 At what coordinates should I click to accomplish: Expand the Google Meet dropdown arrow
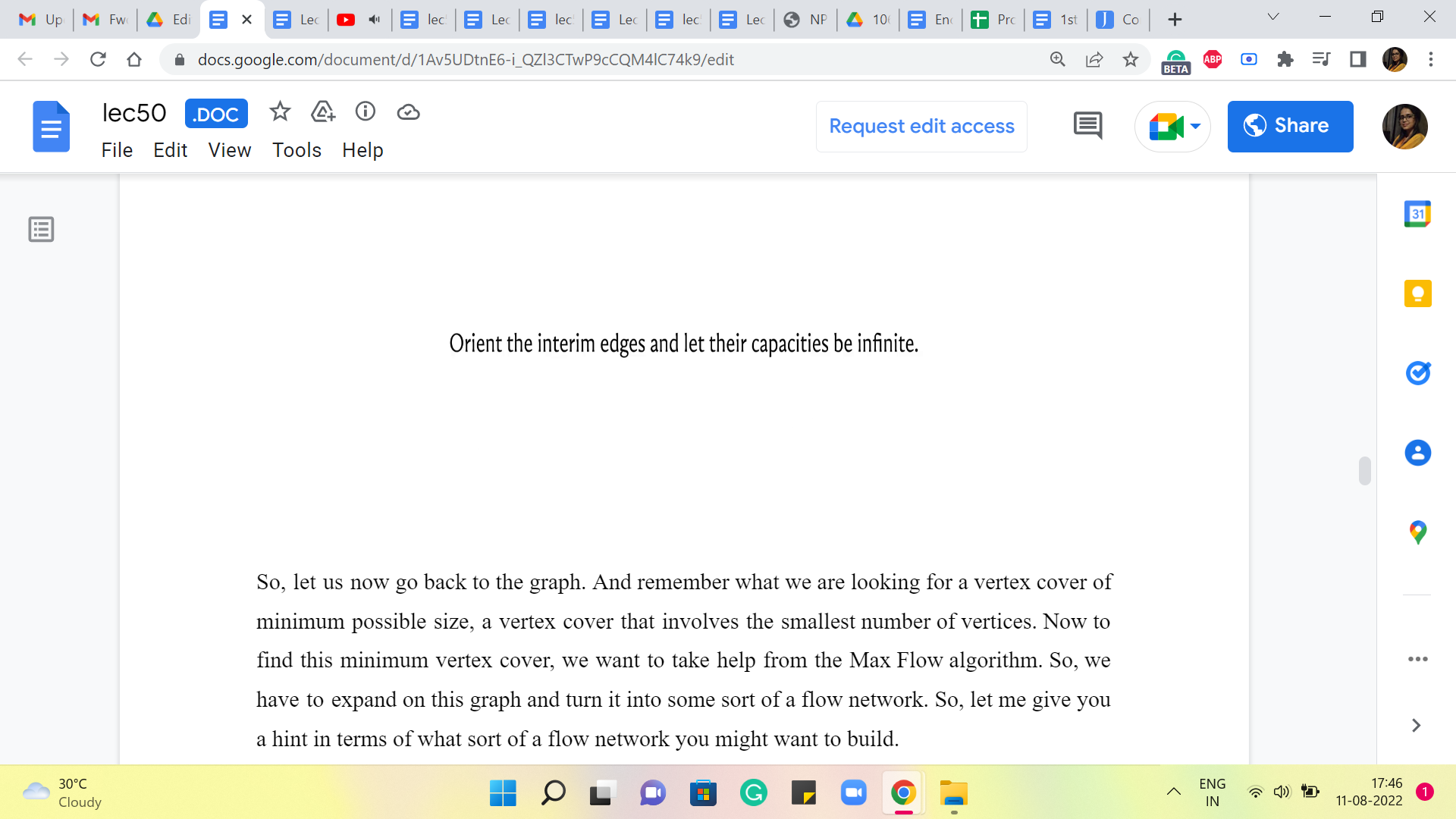click(x=1196, y=126)
